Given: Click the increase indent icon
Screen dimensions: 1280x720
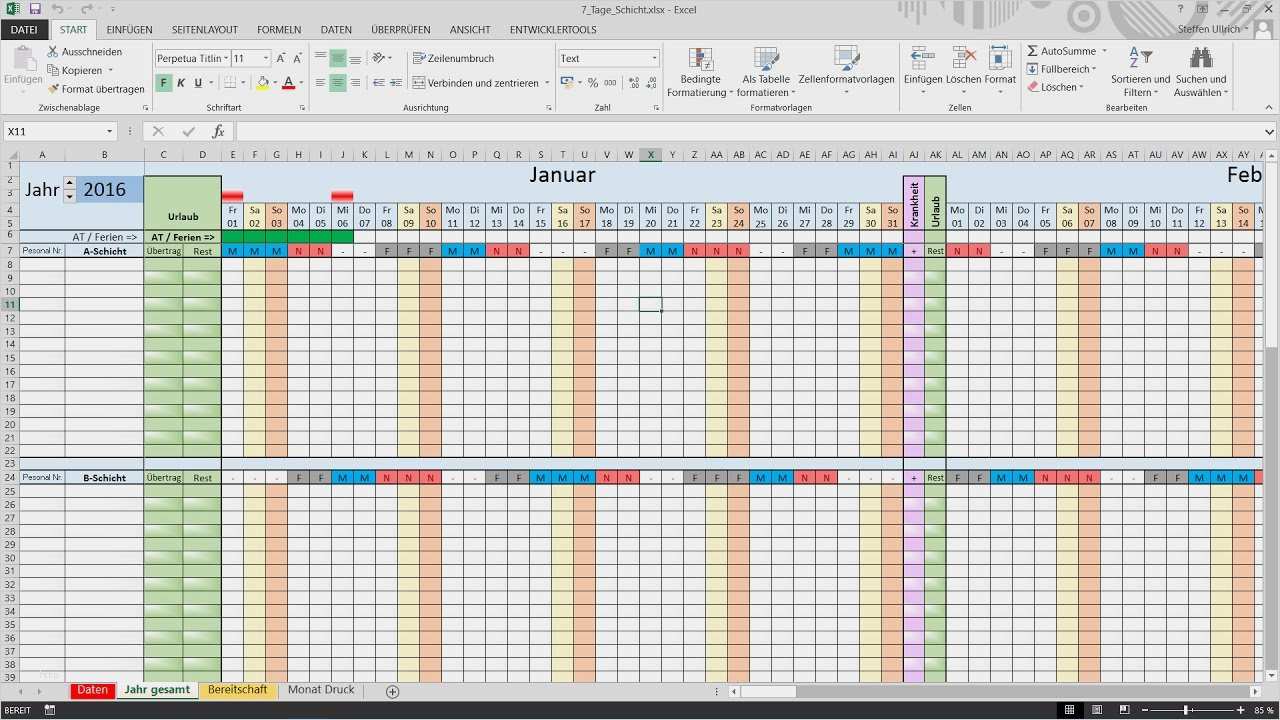Looking at the screenshot, I should (396, 83).
